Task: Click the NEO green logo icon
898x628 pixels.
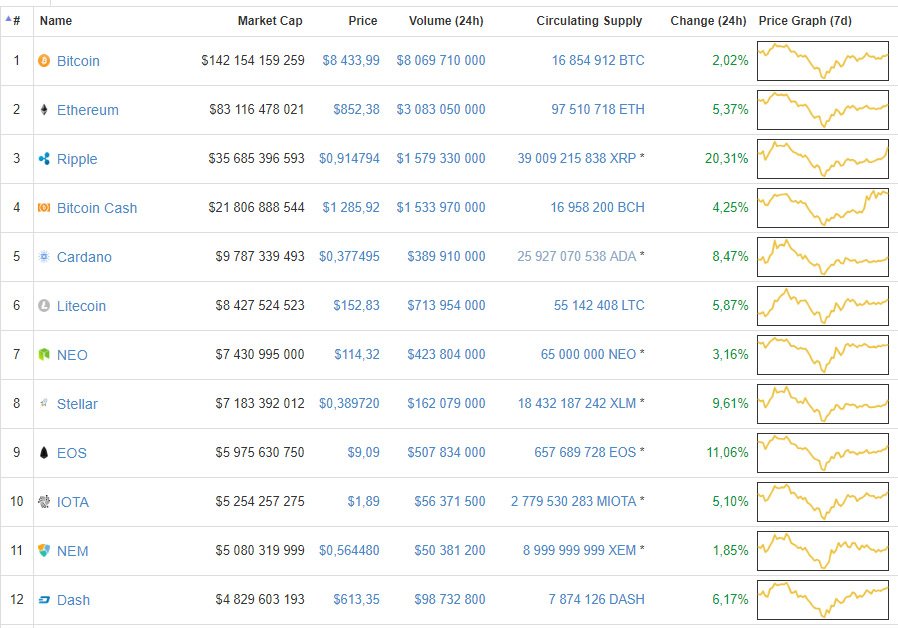Action: (44, 354)
